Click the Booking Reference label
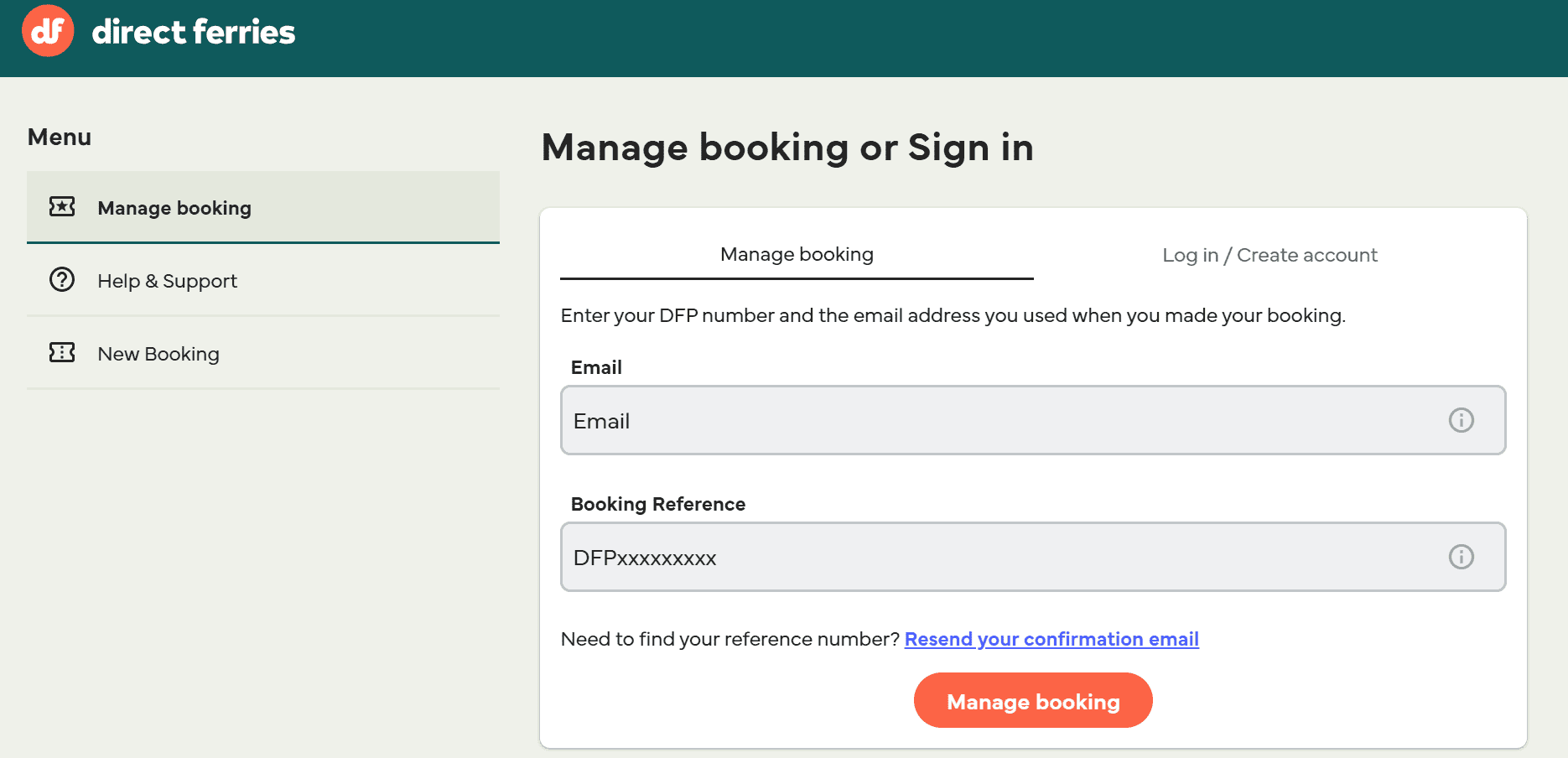The image size is (1568, 758). pyautogui.click(x=658, y=504)
